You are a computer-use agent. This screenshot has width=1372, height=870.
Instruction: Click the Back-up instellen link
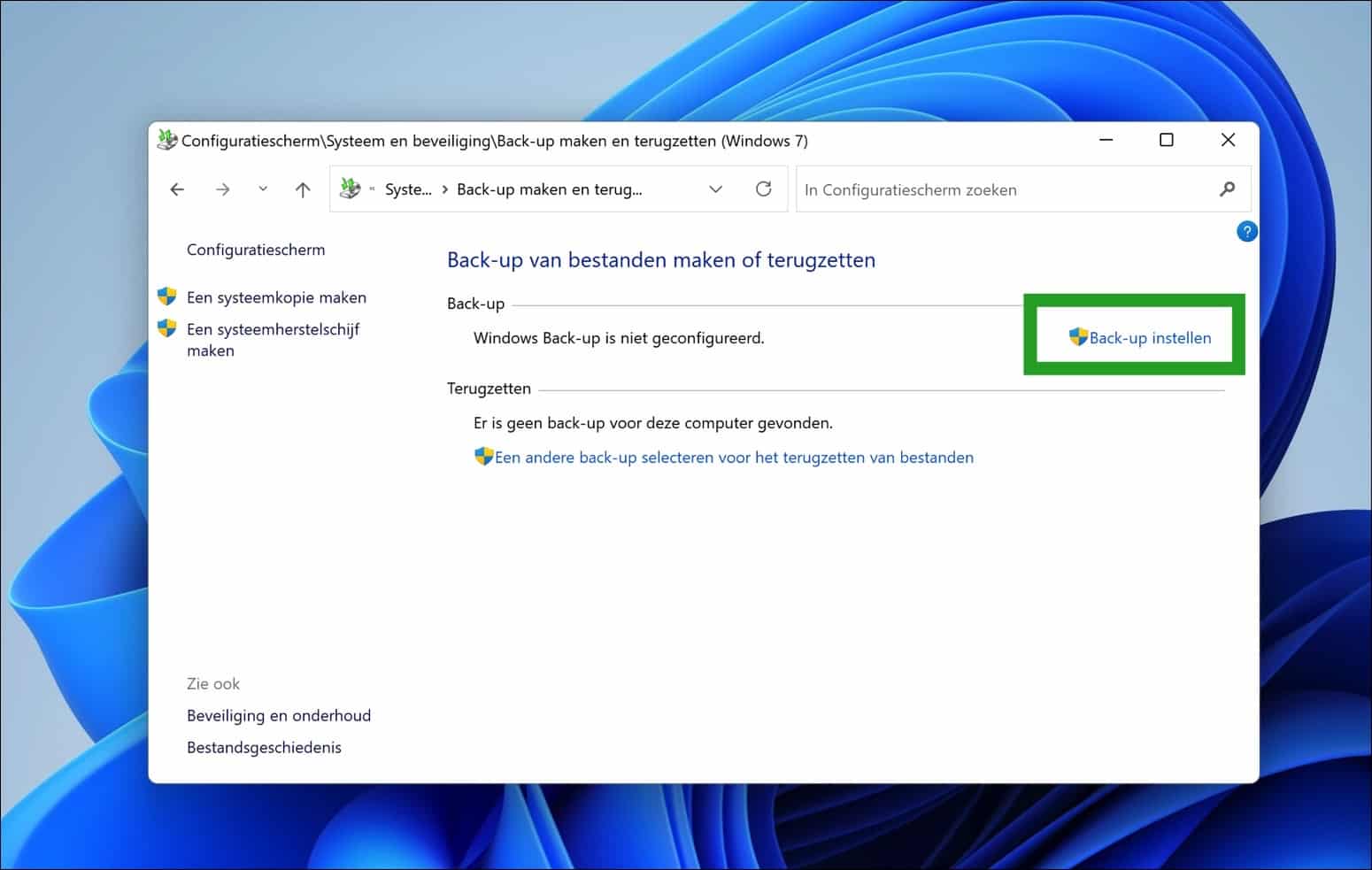click(1151, 337)
